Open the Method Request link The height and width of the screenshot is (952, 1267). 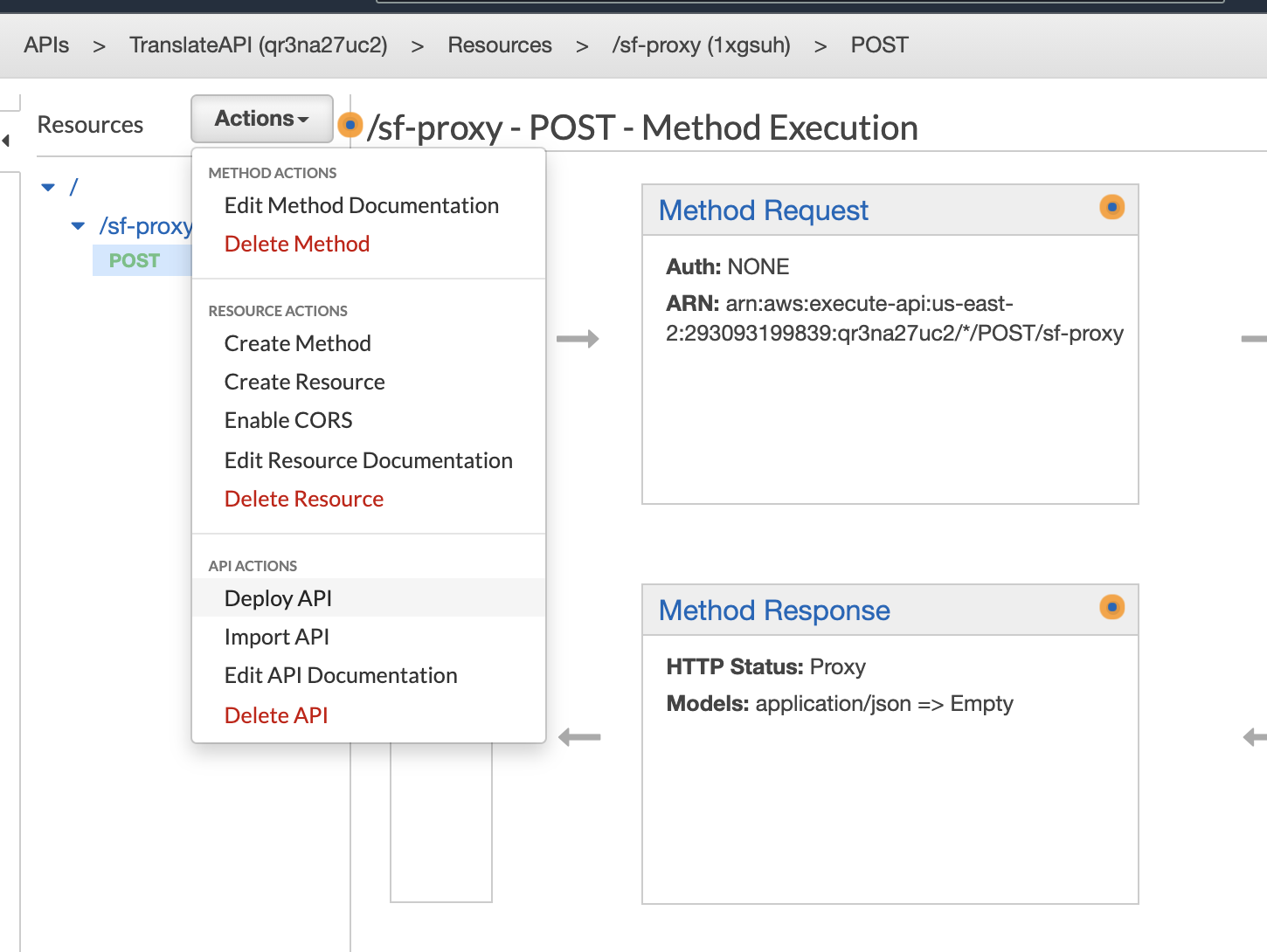click(763, 210)
